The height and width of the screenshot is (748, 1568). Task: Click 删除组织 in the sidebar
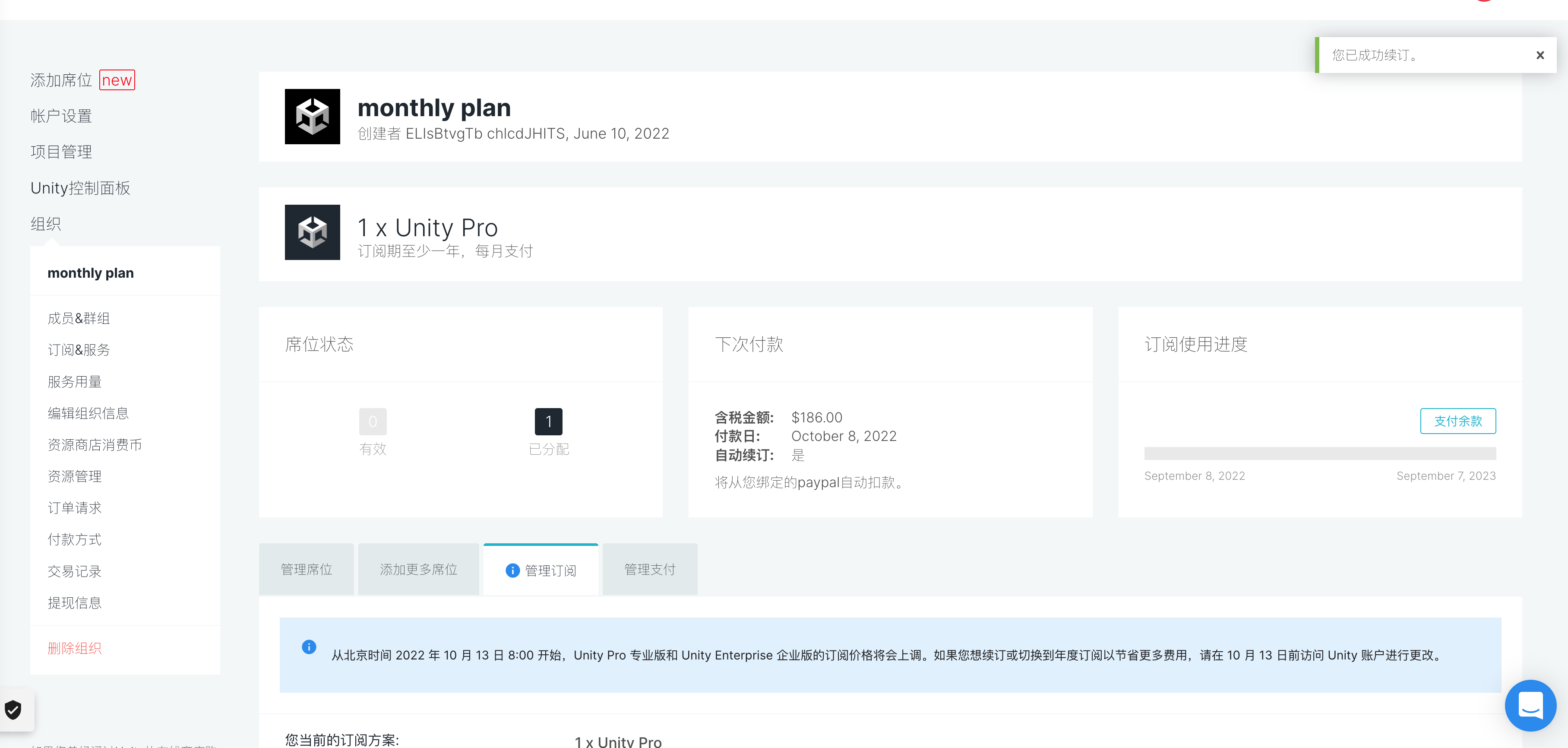[75, 648]
